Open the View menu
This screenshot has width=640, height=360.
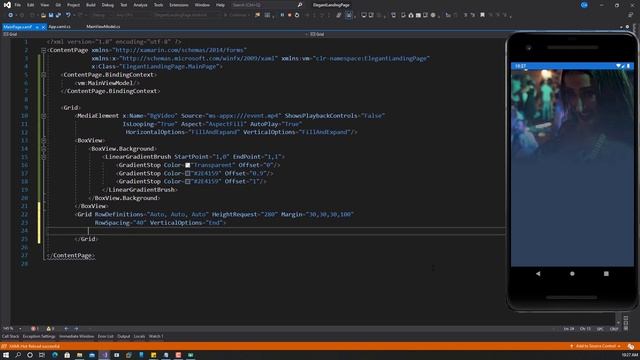coord(44,5)
